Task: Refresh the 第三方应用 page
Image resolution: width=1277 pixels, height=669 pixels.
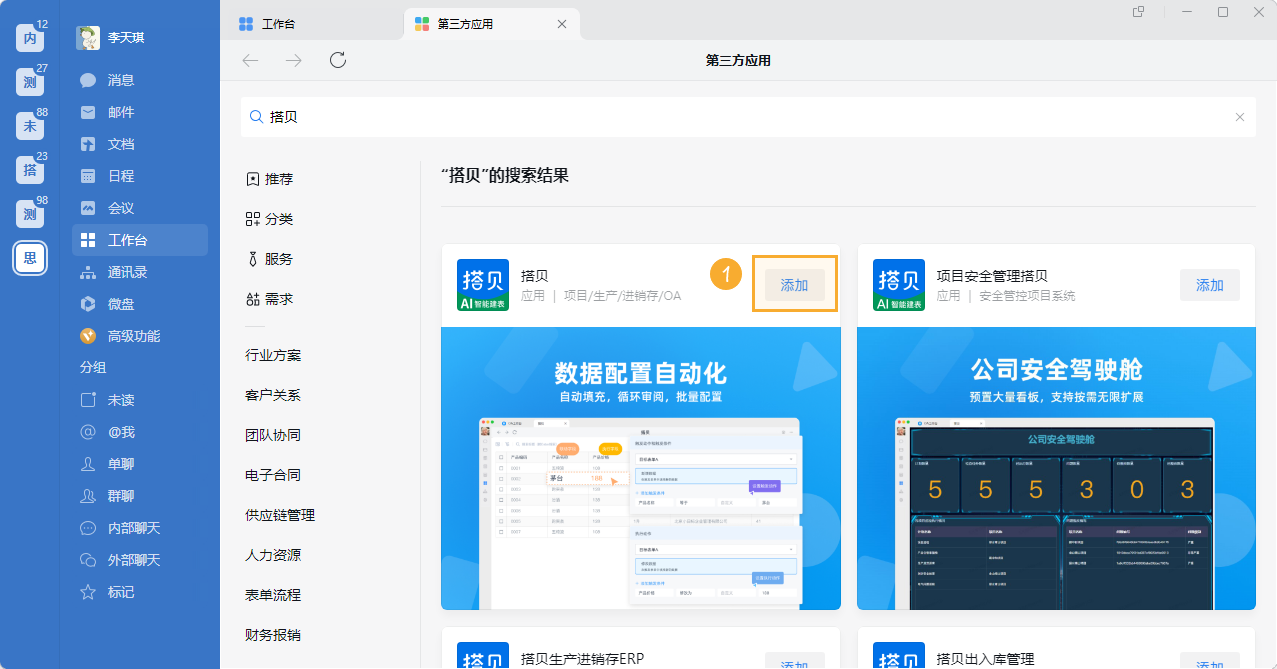Action: click(337, 59)
